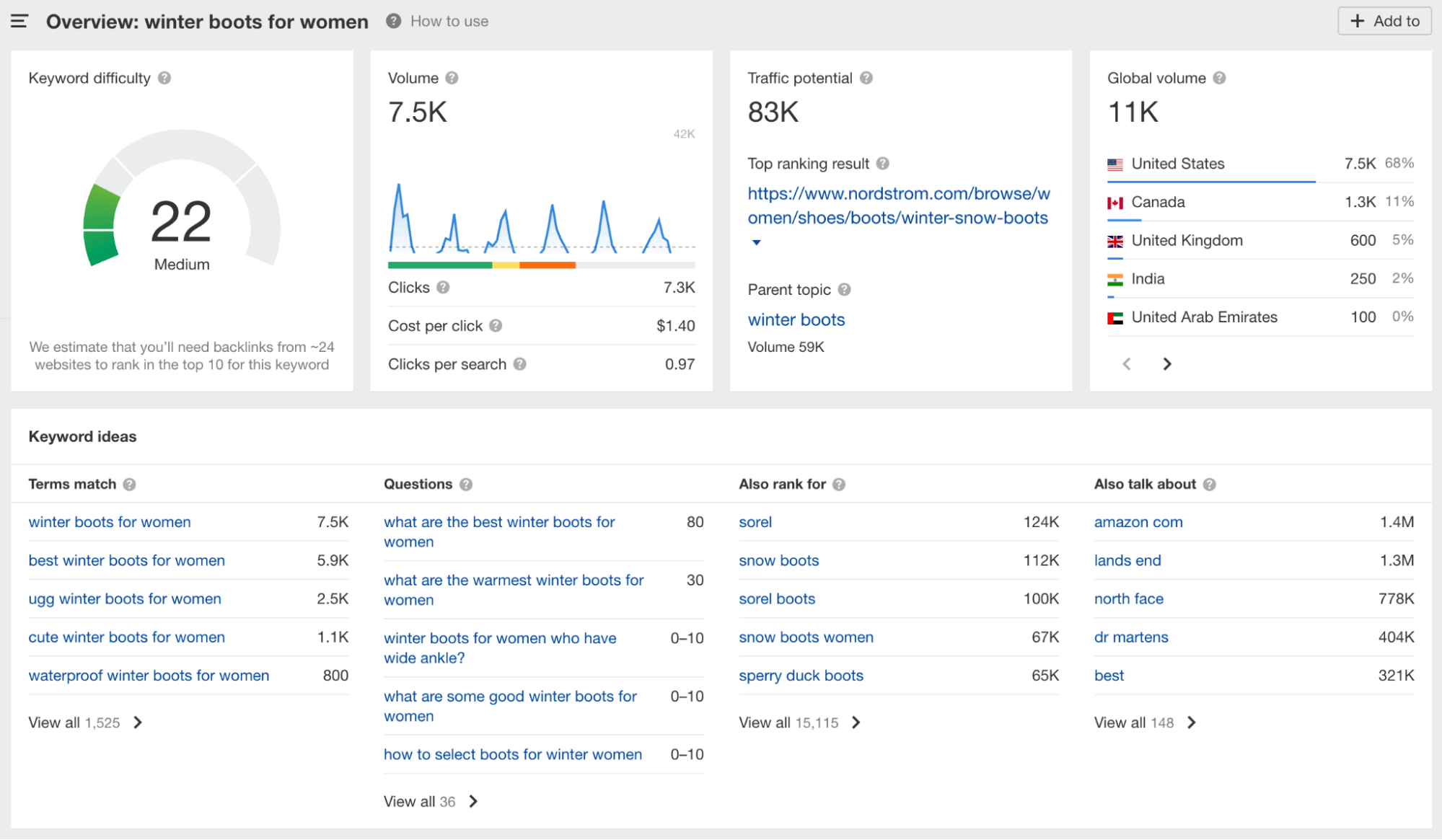Click the orange segment of clicks distribution bar
Image resolution: width=1442 pixels, height=840 pixels.
(x=548, y=265)
